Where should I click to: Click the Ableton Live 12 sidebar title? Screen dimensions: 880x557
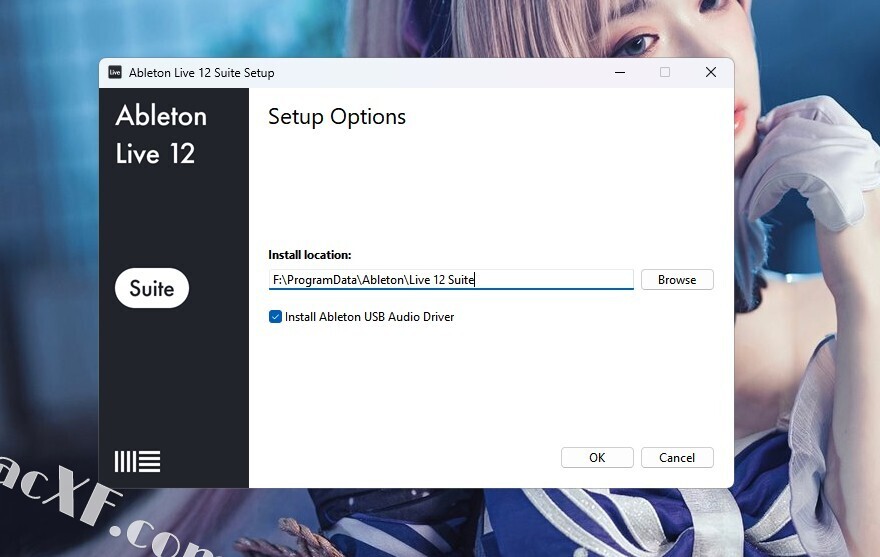tap(161, 135)
